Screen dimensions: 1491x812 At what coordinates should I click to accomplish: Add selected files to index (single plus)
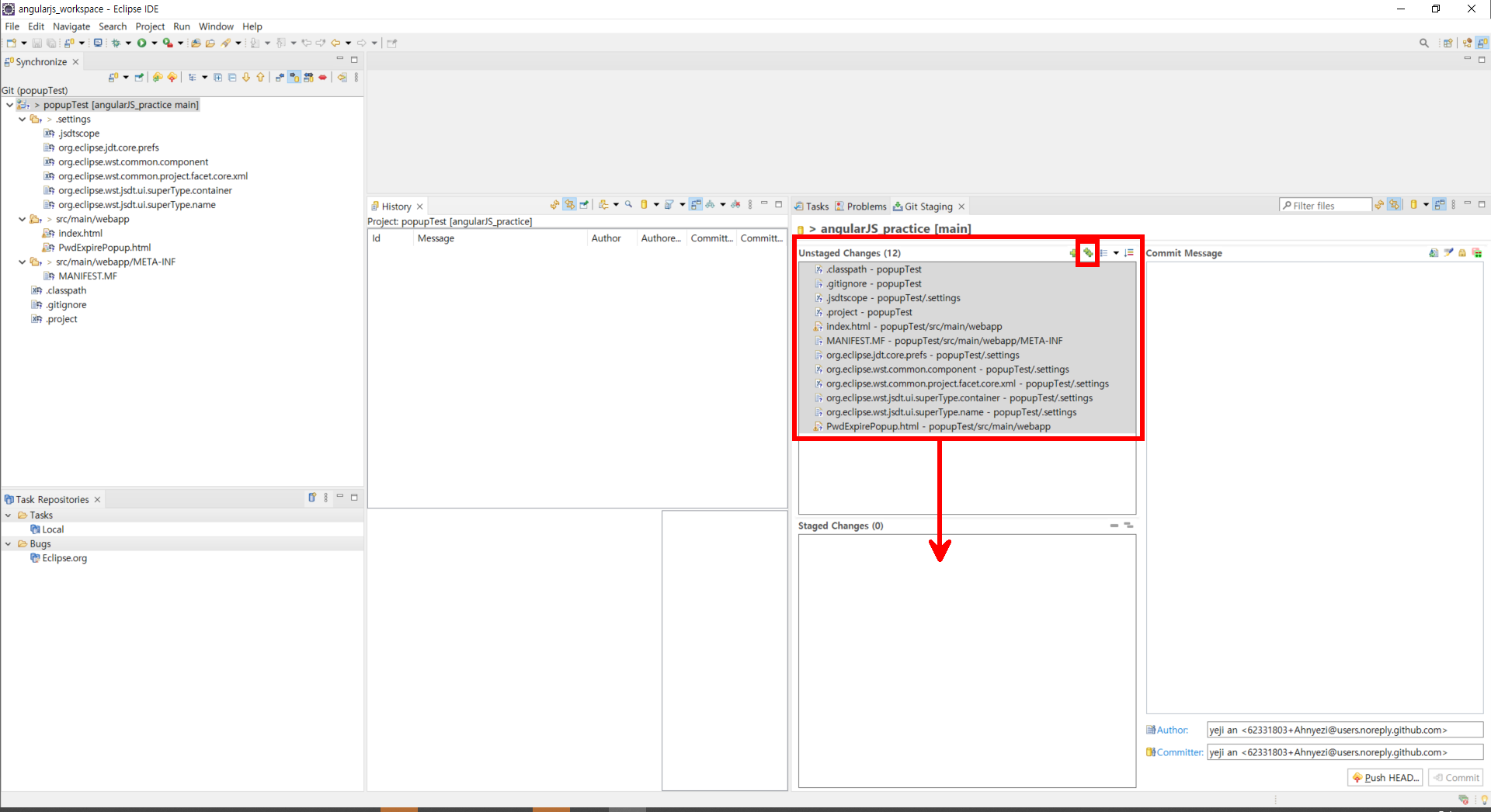click(1073, 253)
